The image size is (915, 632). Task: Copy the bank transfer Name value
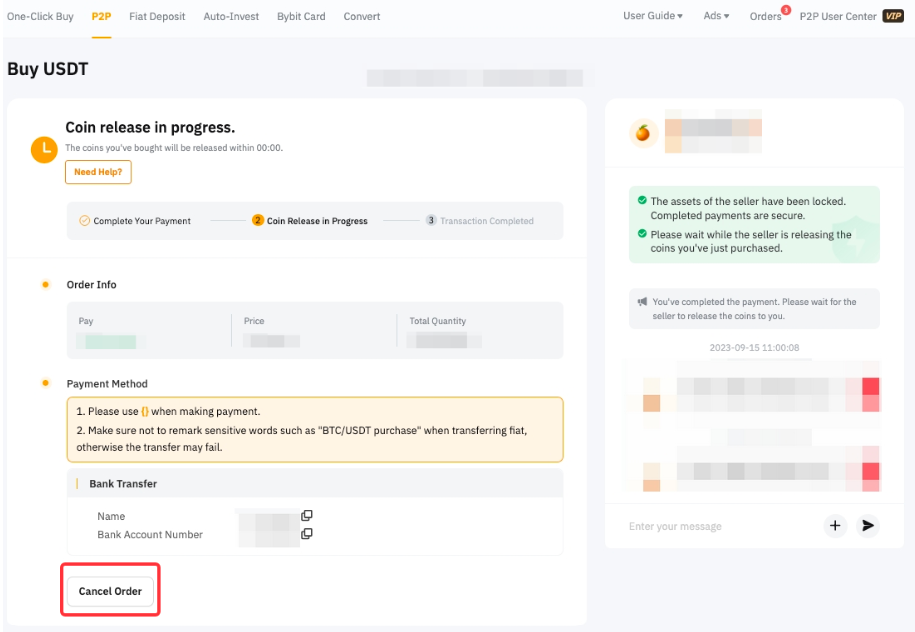point(306,515)
